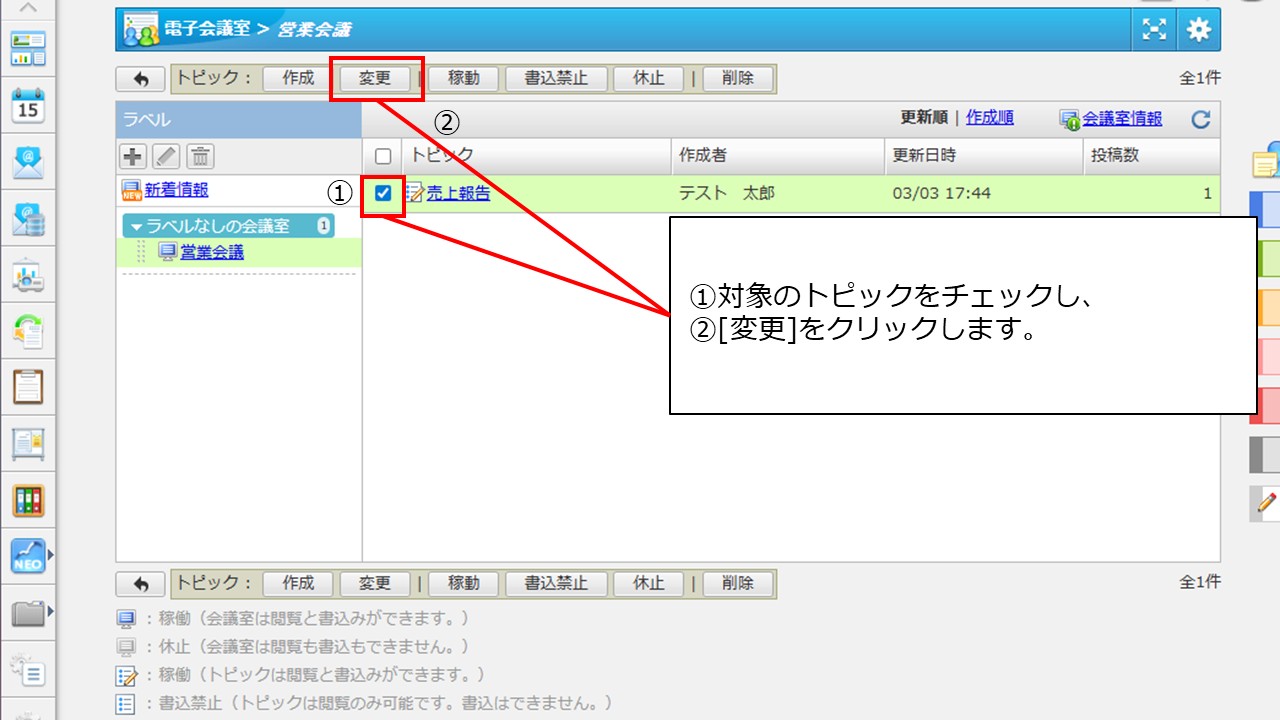Click 変更 below the topic list
1280x720 pixels.
(x=375, y=584)
